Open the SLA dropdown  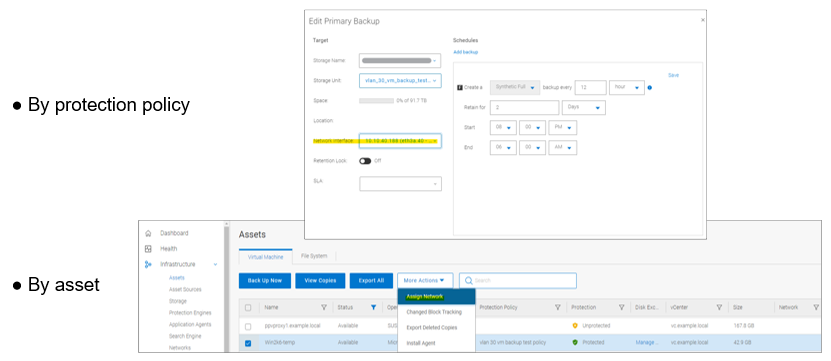pos(400,183)
